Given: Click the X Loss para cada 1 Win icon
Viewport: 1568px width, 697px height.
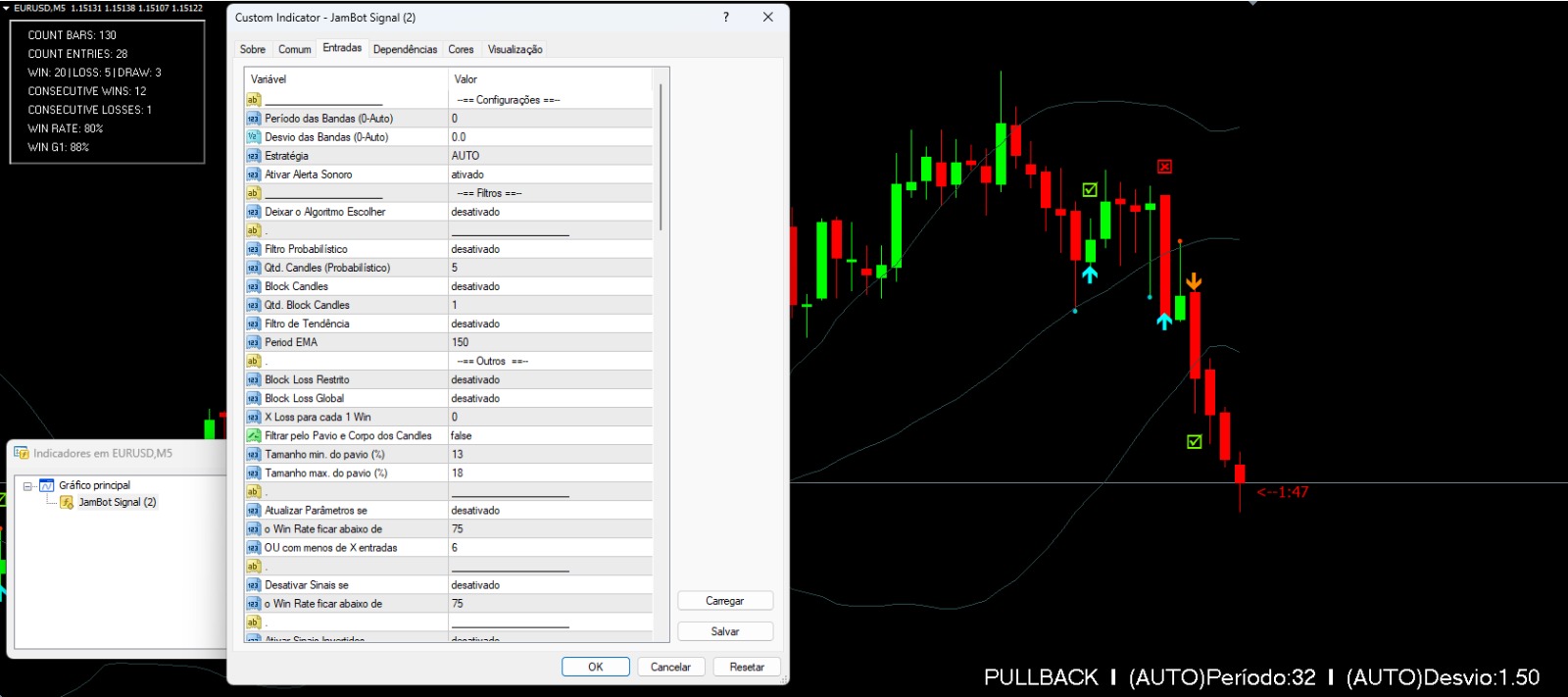Looking at the screenshot, I should (253, 417).
